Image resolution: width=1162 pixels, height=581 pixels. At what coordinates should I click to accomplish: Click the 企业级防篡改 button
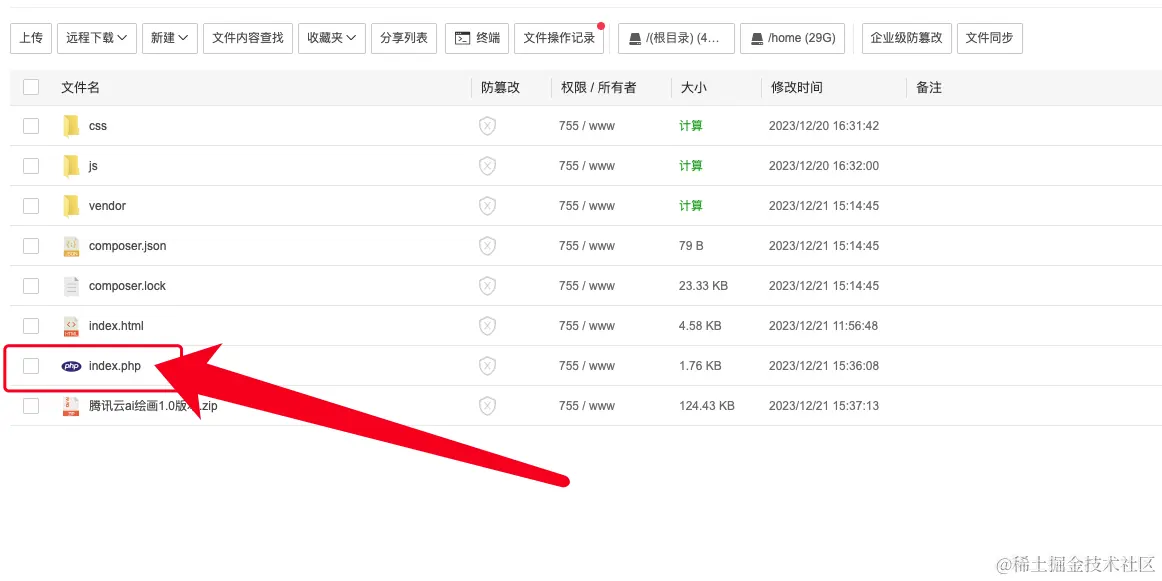[x=907, y=38]
